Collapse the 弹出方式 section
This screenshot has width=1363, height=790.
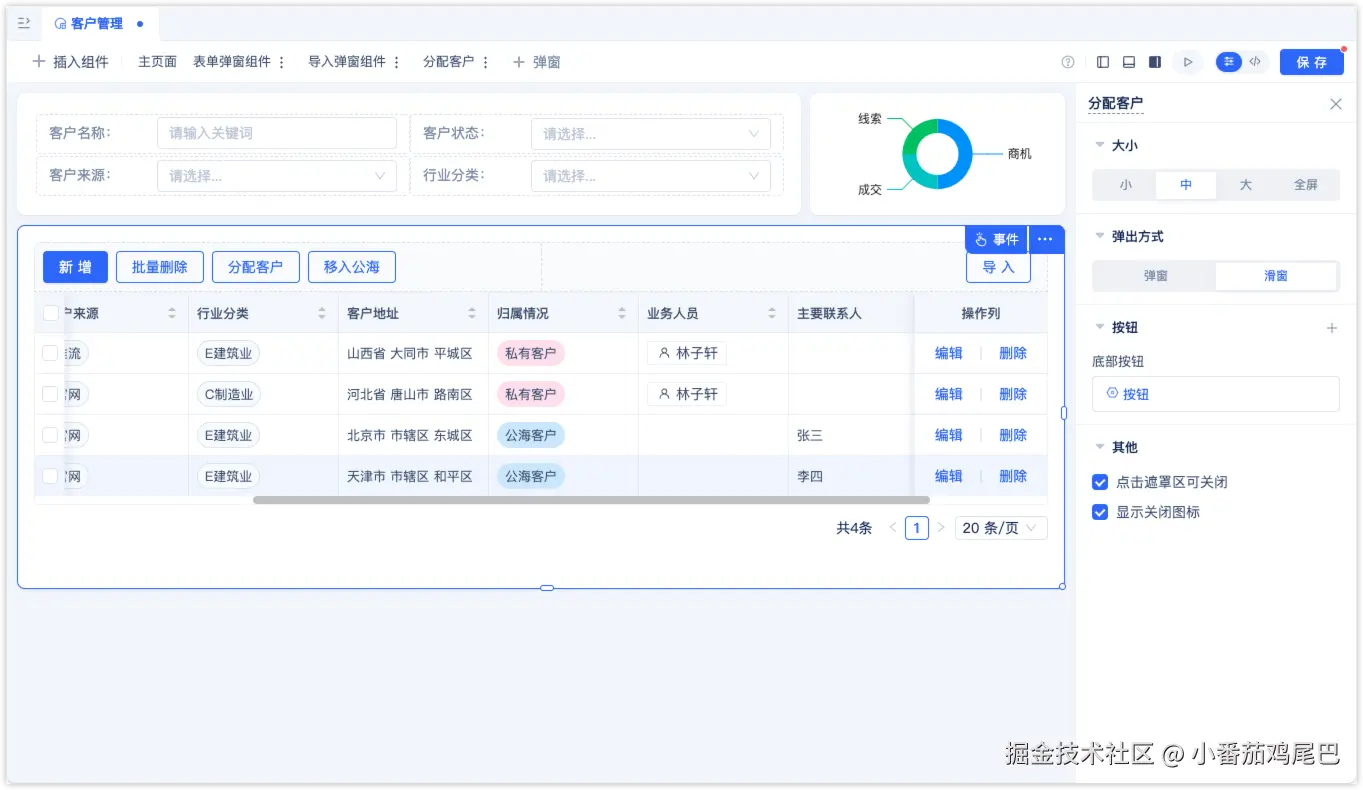tap(1100, 237)
